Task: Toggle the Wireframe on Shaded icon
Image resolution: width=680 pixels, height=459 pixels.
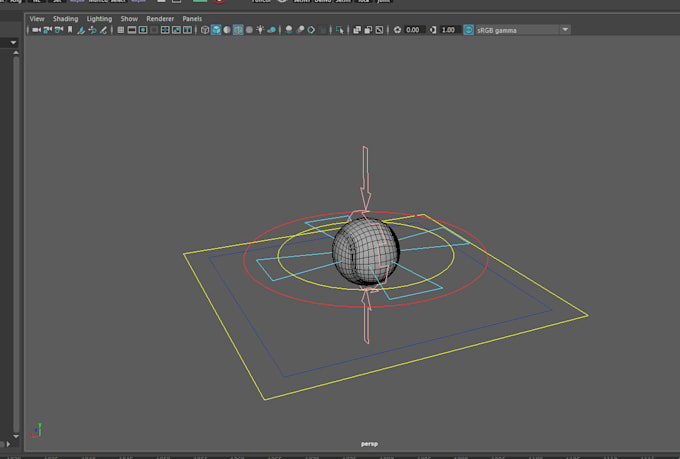Action: 238,30
